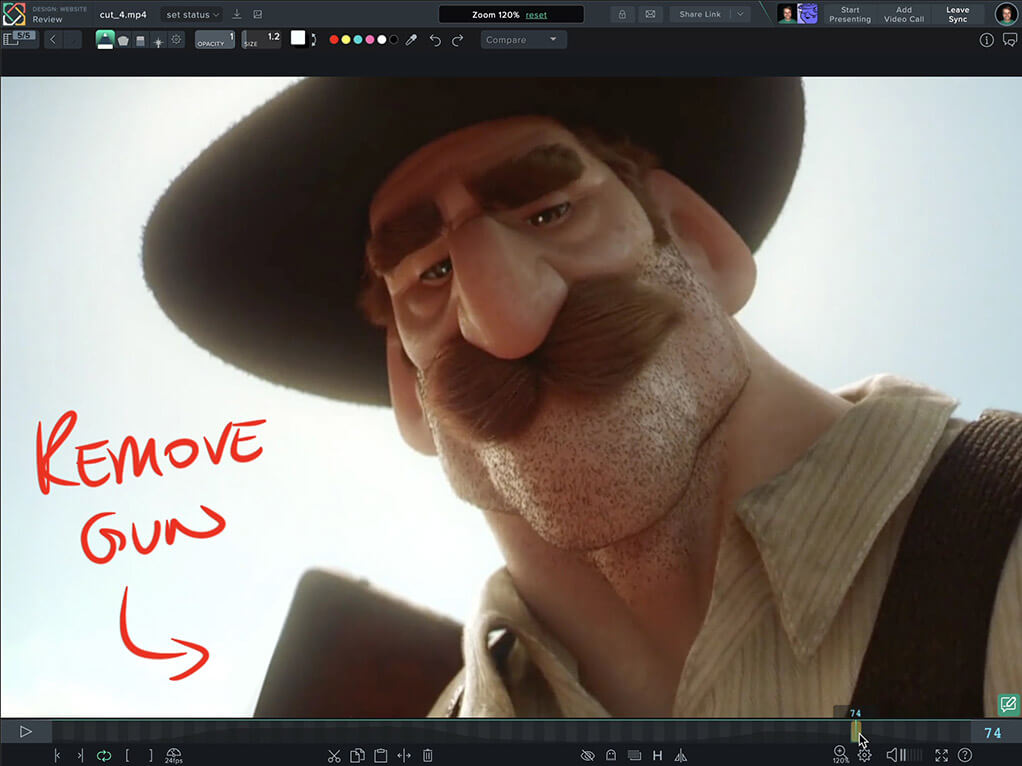Click the white current color swatch
Viewport: 1022px width, 766px height.
(298, 38)
